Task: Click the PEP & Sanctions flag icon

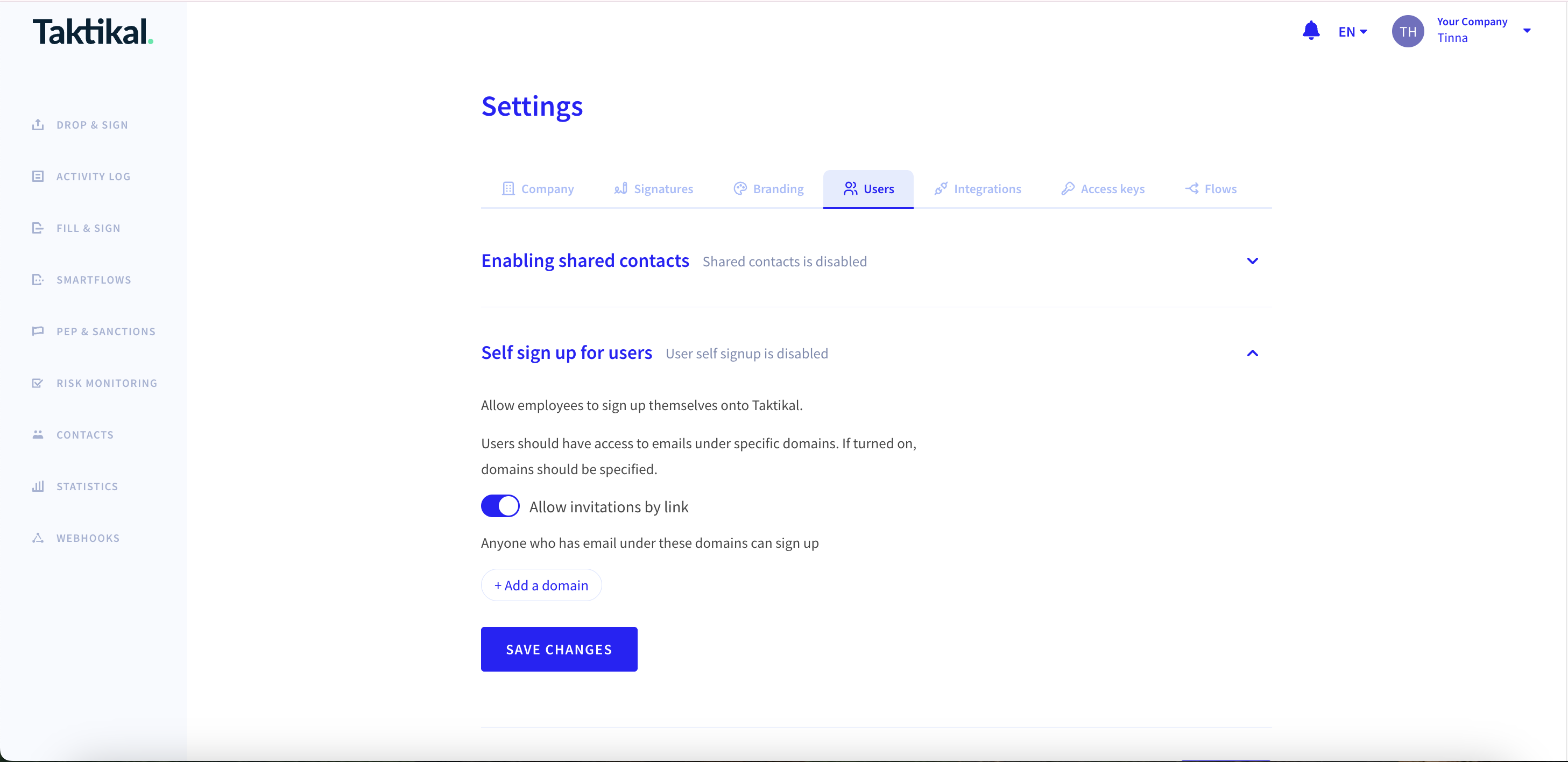Action: (x=38, y=331)
